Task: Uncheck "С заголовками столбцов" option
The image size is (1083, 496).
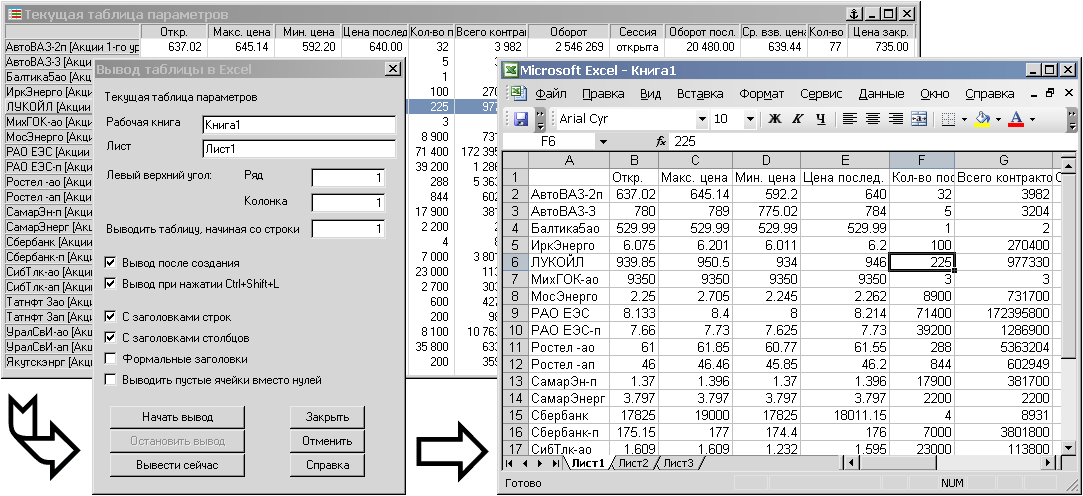Action: tap(110, 338)
